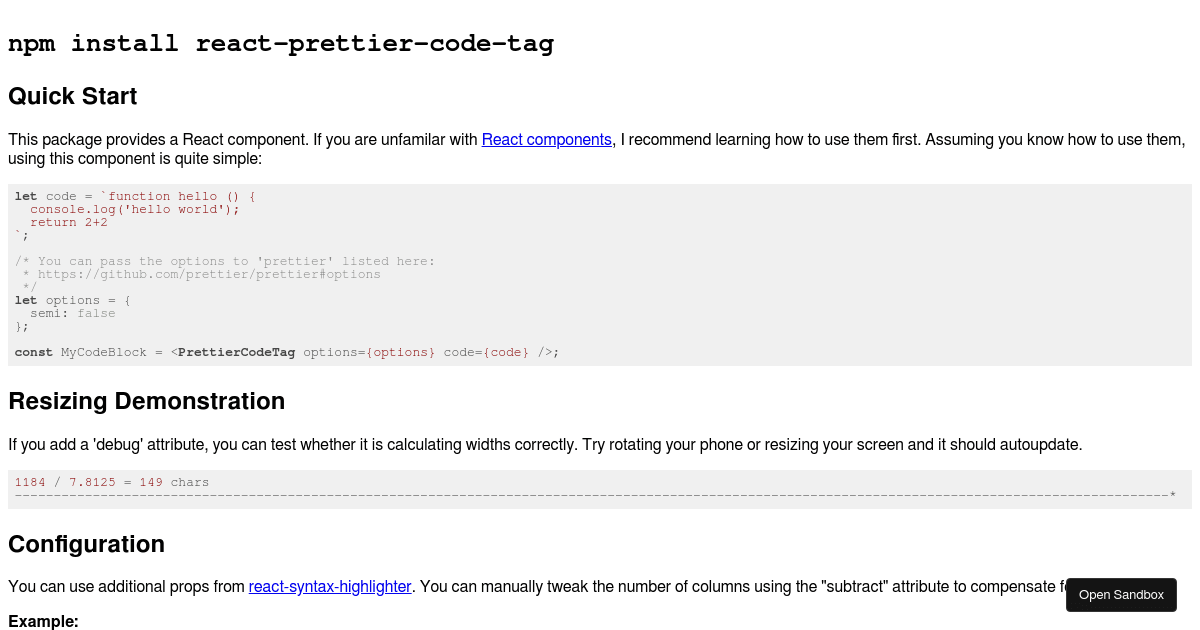Click the Open Sandbox button
The image size is (1200, 630).
[x=1121, y=594]
